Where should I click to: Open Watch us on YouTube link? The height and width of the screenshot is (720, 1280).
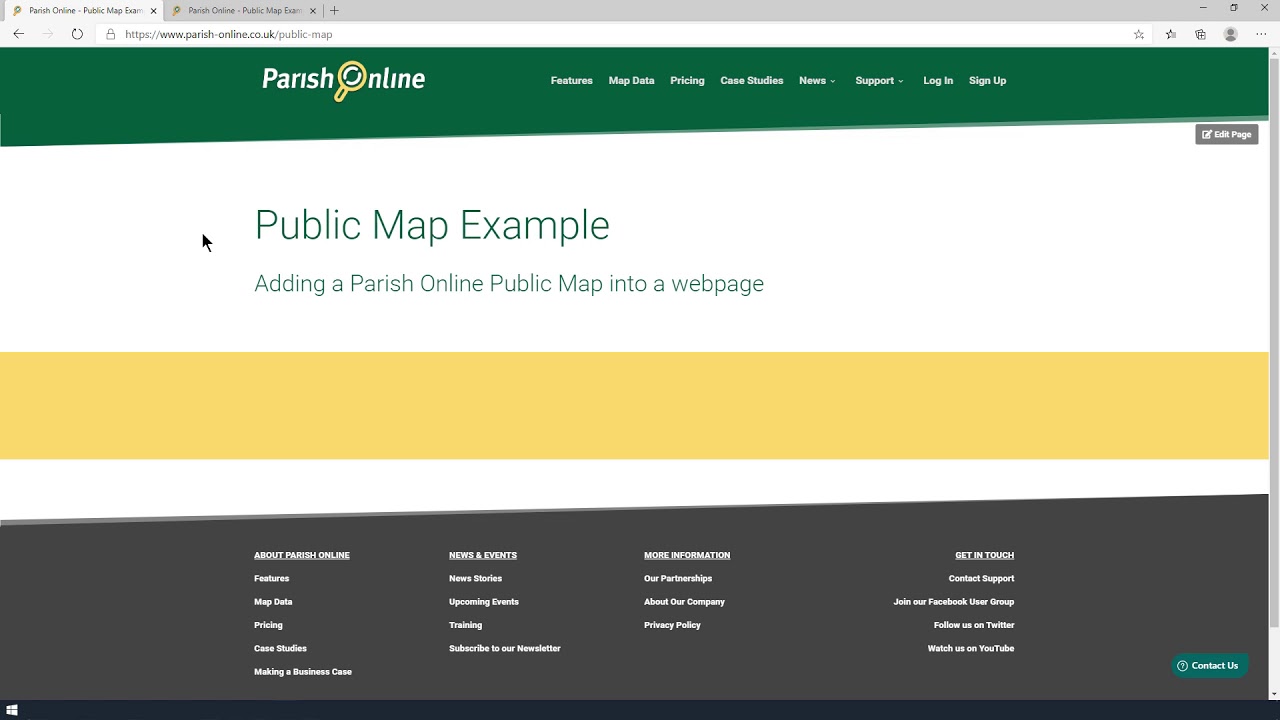tap(971, 649)
